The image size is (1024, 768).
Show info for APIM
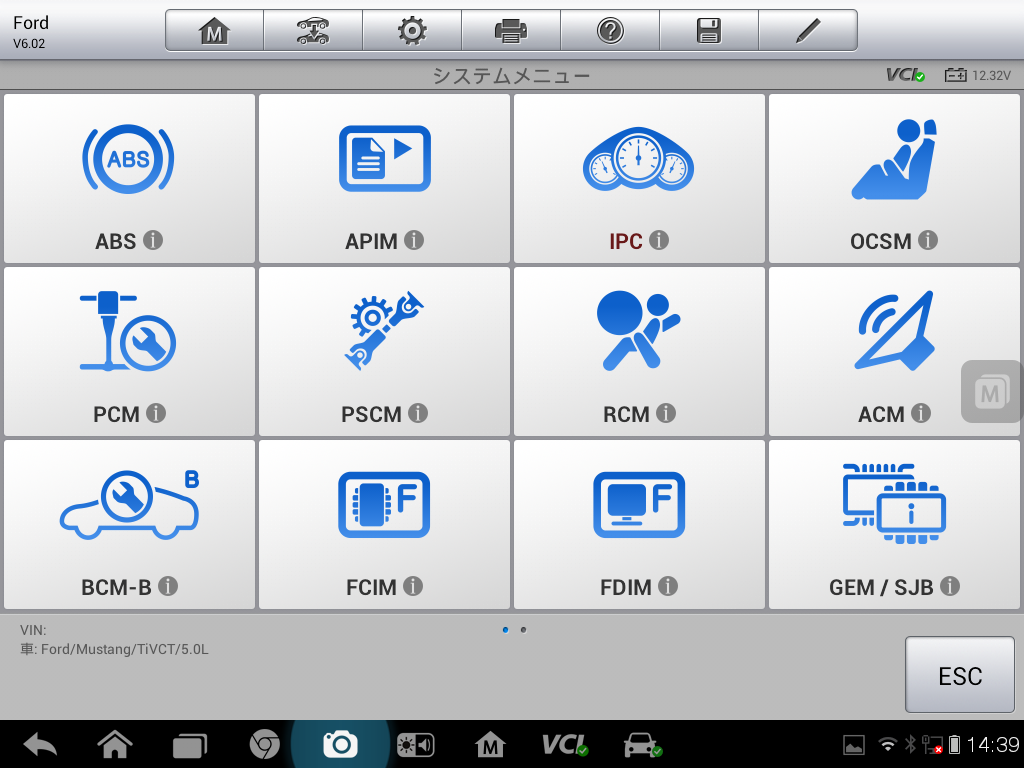point(413,240)
